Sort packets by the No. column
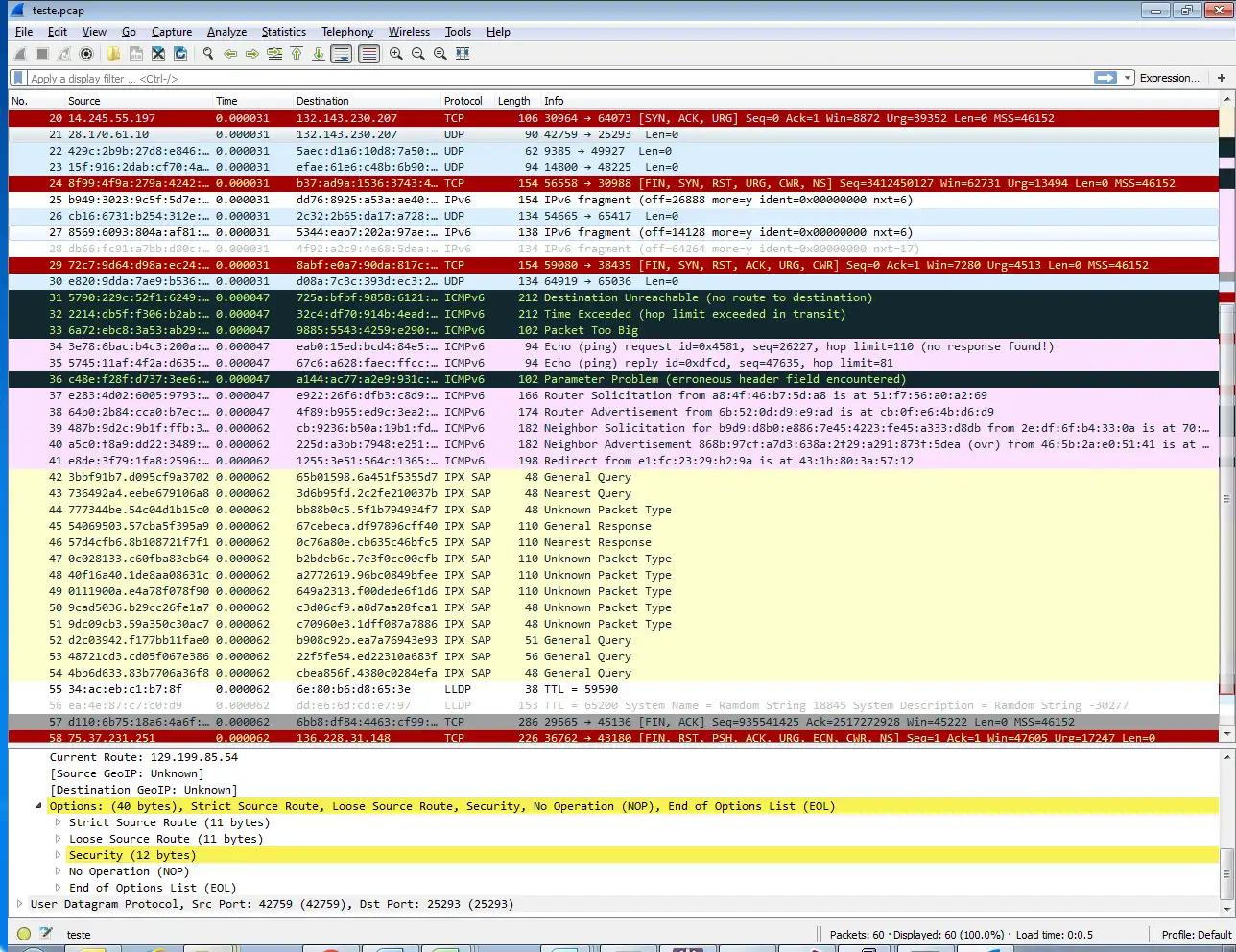Screen dimensions: 1236x952 pos(36,101)
